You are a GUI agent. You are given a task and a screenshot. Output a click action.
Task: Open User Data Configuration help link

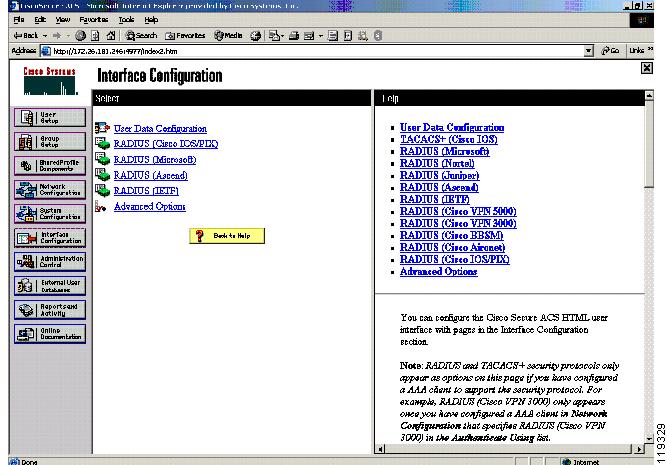point(452,128)
